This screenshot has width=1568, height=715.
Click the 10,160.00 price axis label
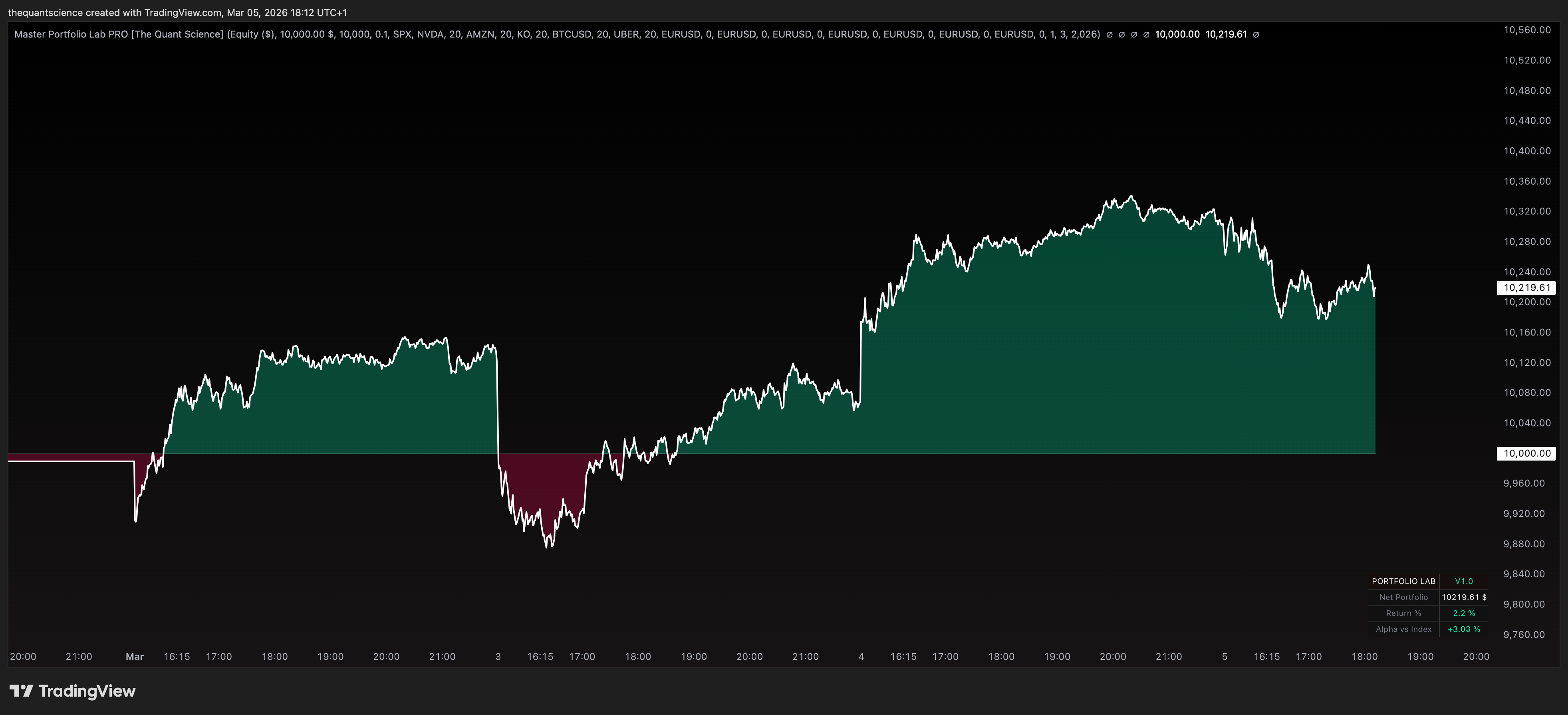(1526, 332)
